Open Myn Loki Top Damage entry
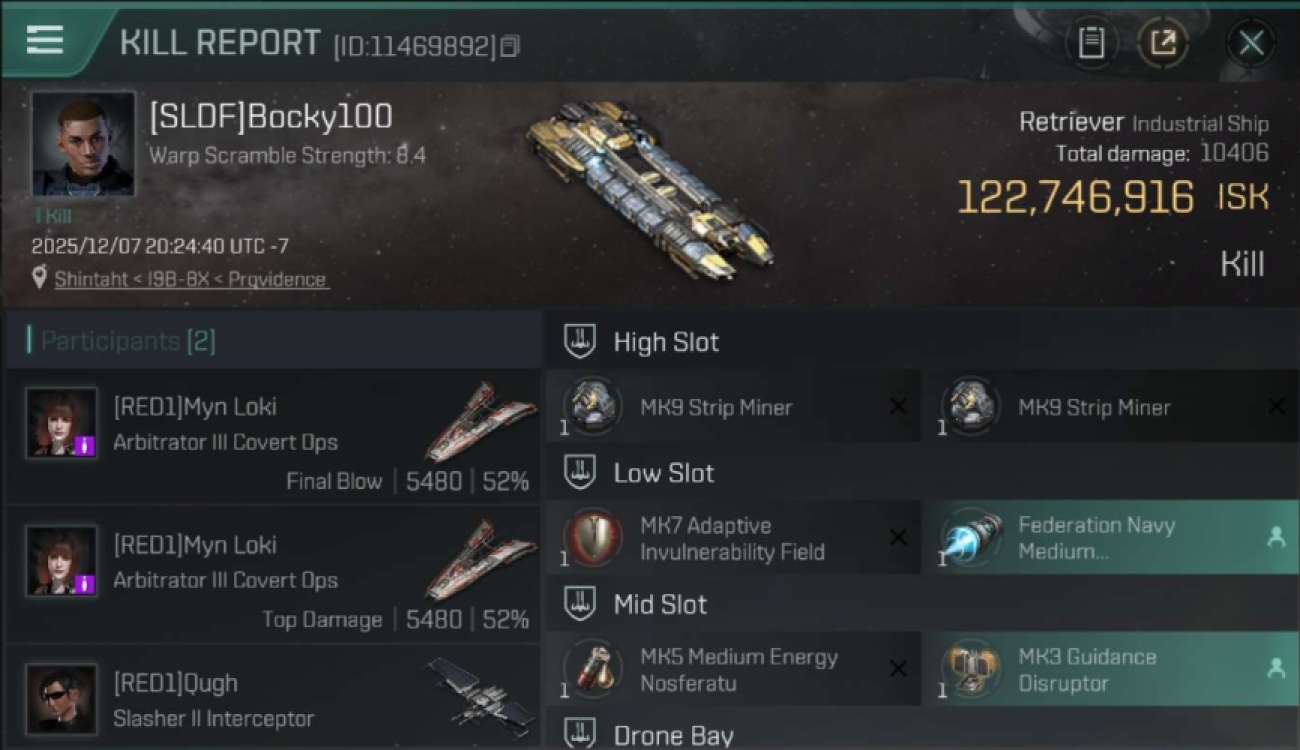 [x=272, y=574]
